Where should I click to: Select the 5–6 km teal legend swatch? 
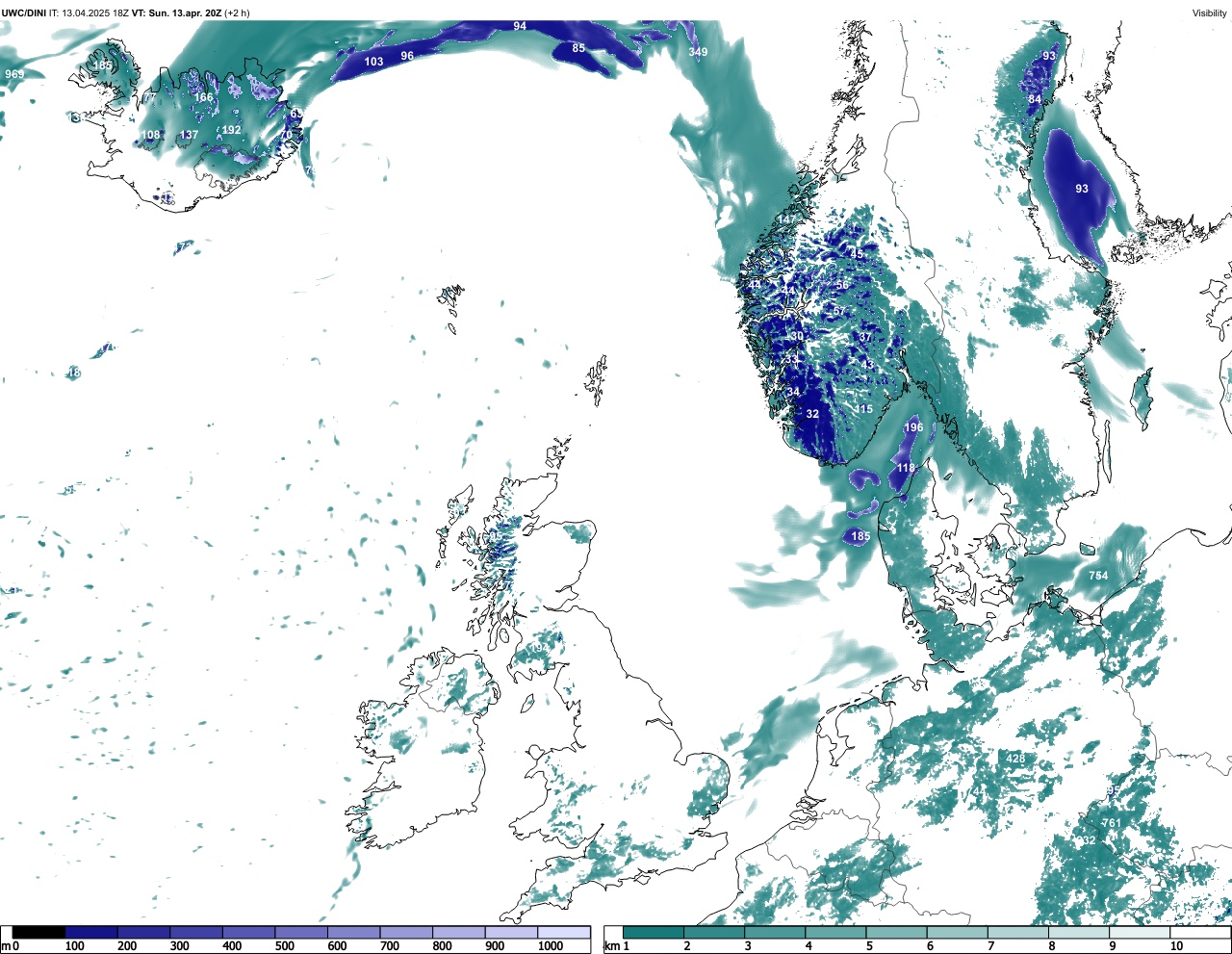(x=897, y=932)
